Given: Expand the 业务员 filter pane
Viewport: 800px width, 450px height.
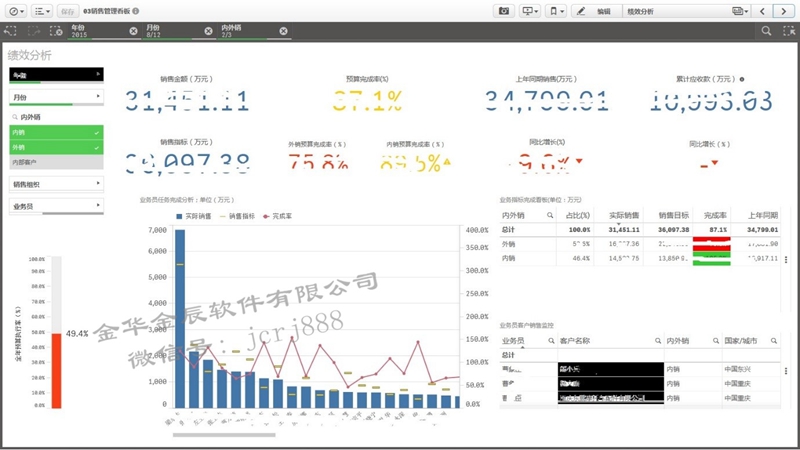Looking at the screenshot, I should [56, 206].
